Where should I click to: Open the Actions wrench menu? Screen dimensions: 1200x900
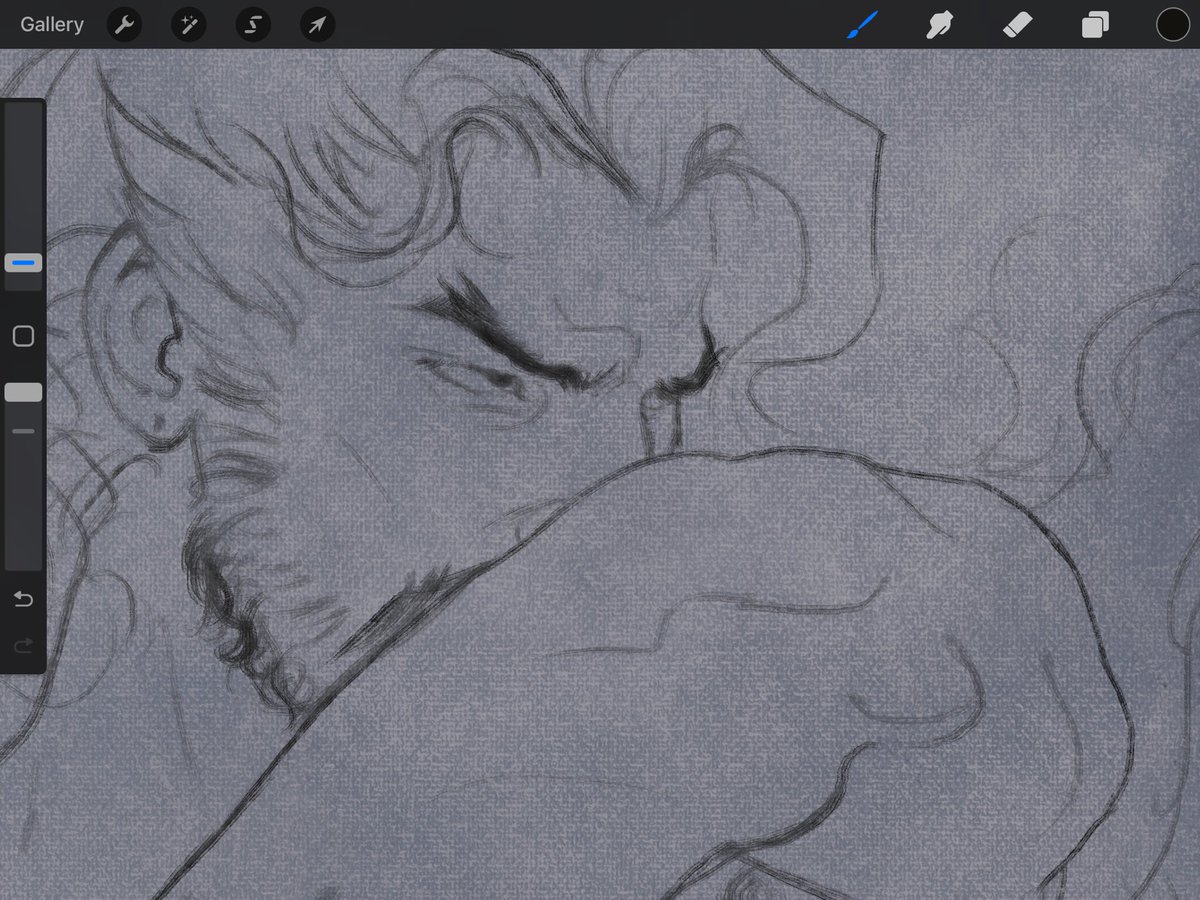click(x=124, y=25)
